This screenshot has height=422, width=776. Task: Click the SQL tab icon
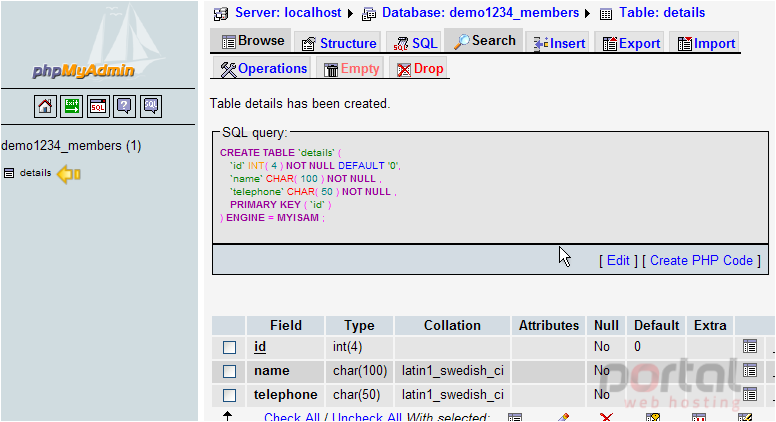(401, 44)
